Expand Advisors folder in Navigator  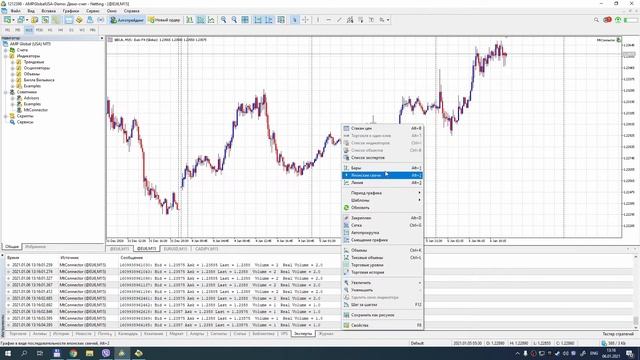click(x=13, y=98)
